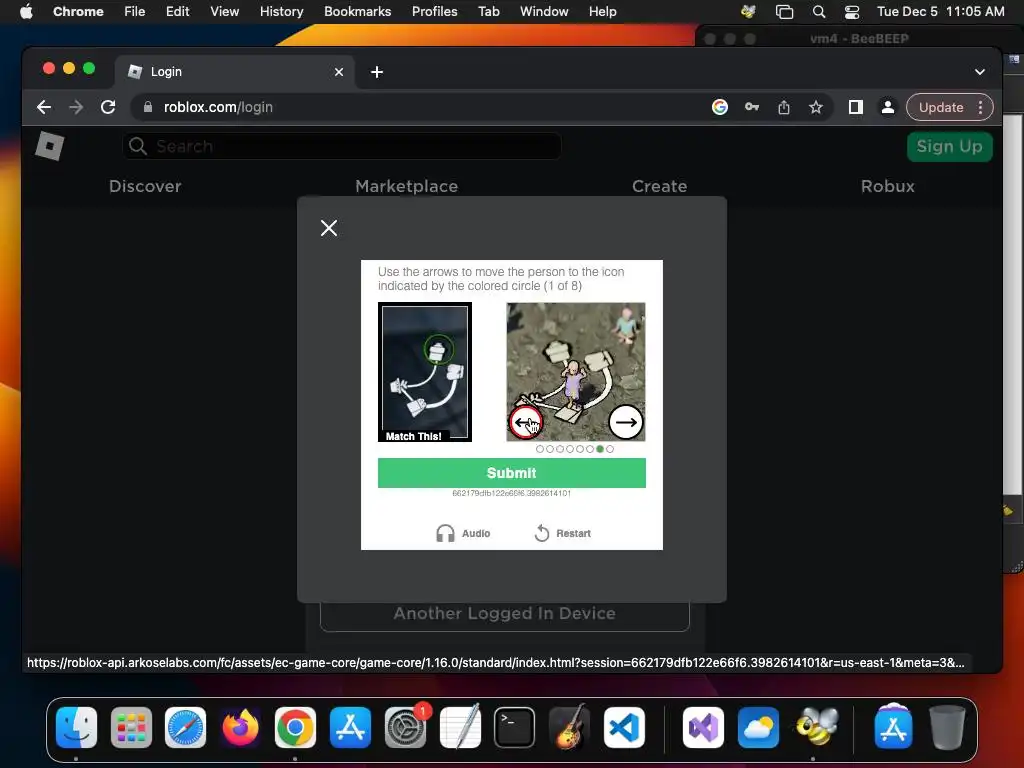The width and height of the screenshot is (1024, 768).
Task: Open the Profiles menu
Action: (x=434, y=12)
